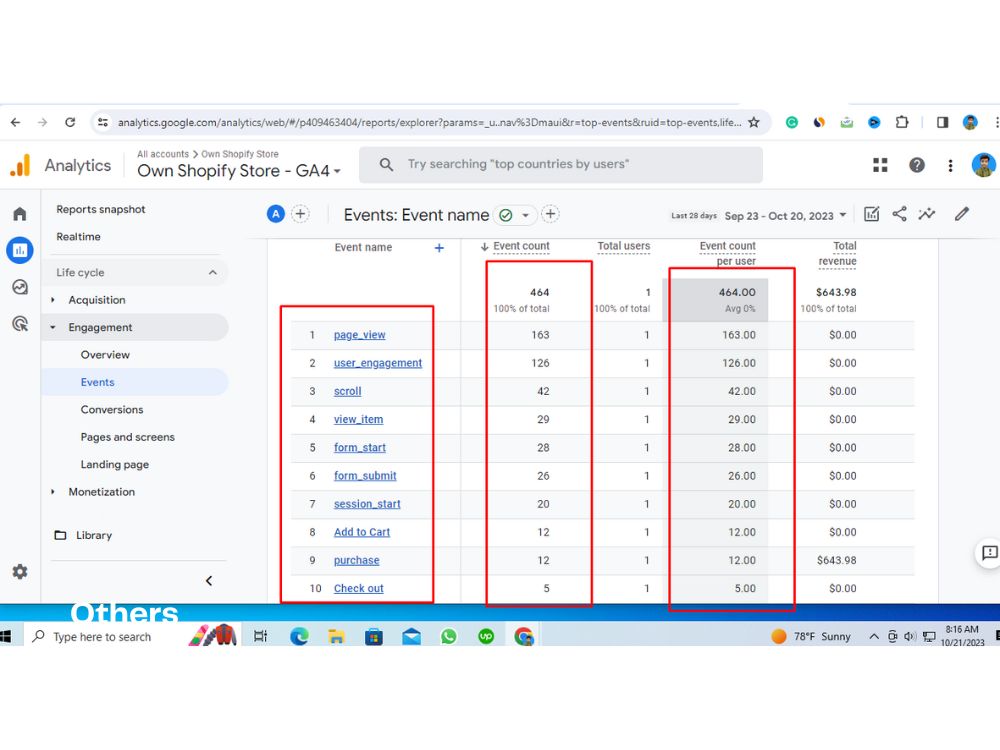Open the browser extensions puzzle icon
1000x750 pixels.
(902, 122)
